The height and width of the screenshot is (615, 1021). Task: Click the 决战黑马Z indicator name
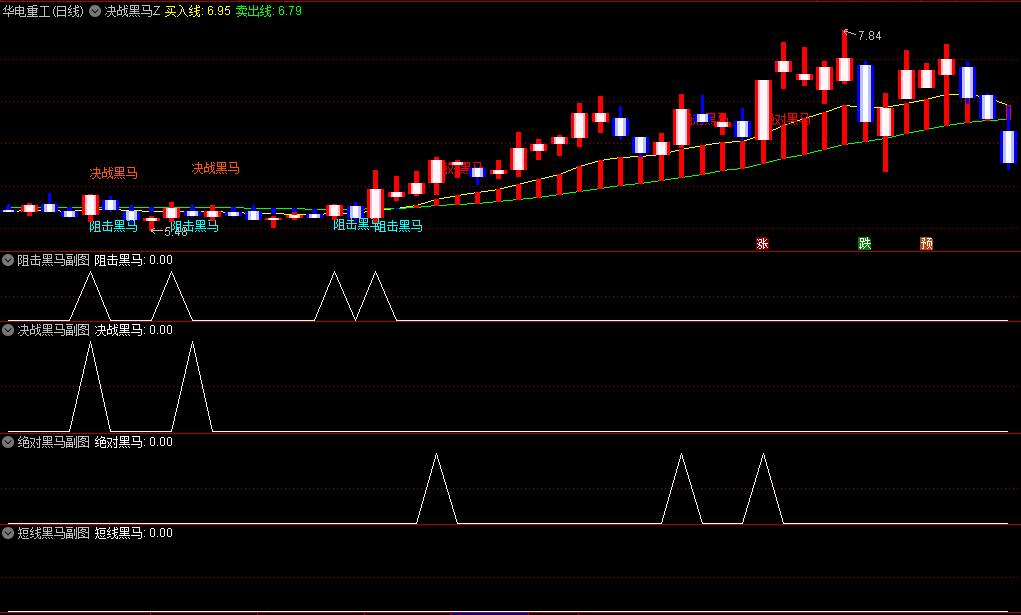pos(132,11)
